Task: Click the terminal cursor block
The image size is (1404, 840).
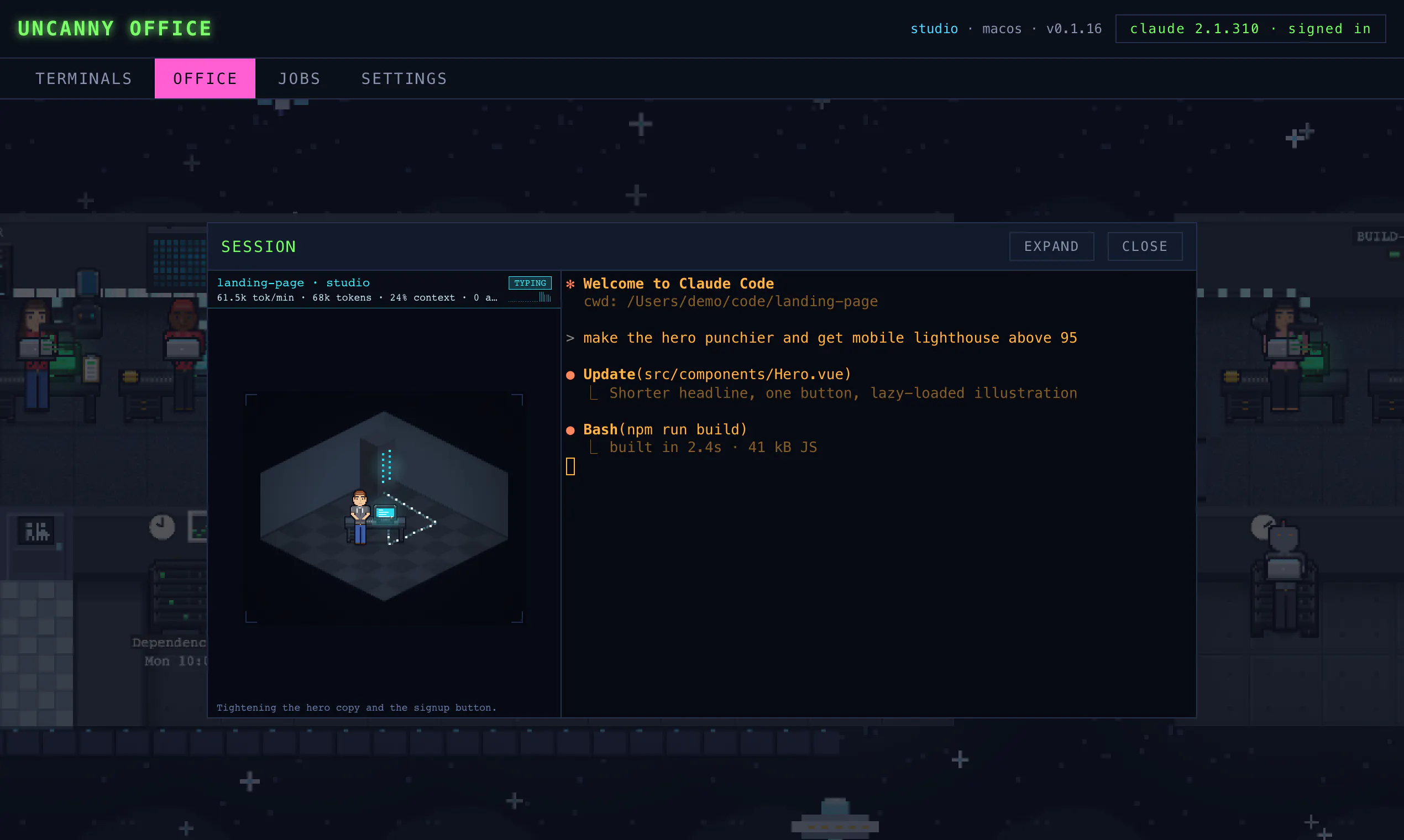Action: pos(570,466)
